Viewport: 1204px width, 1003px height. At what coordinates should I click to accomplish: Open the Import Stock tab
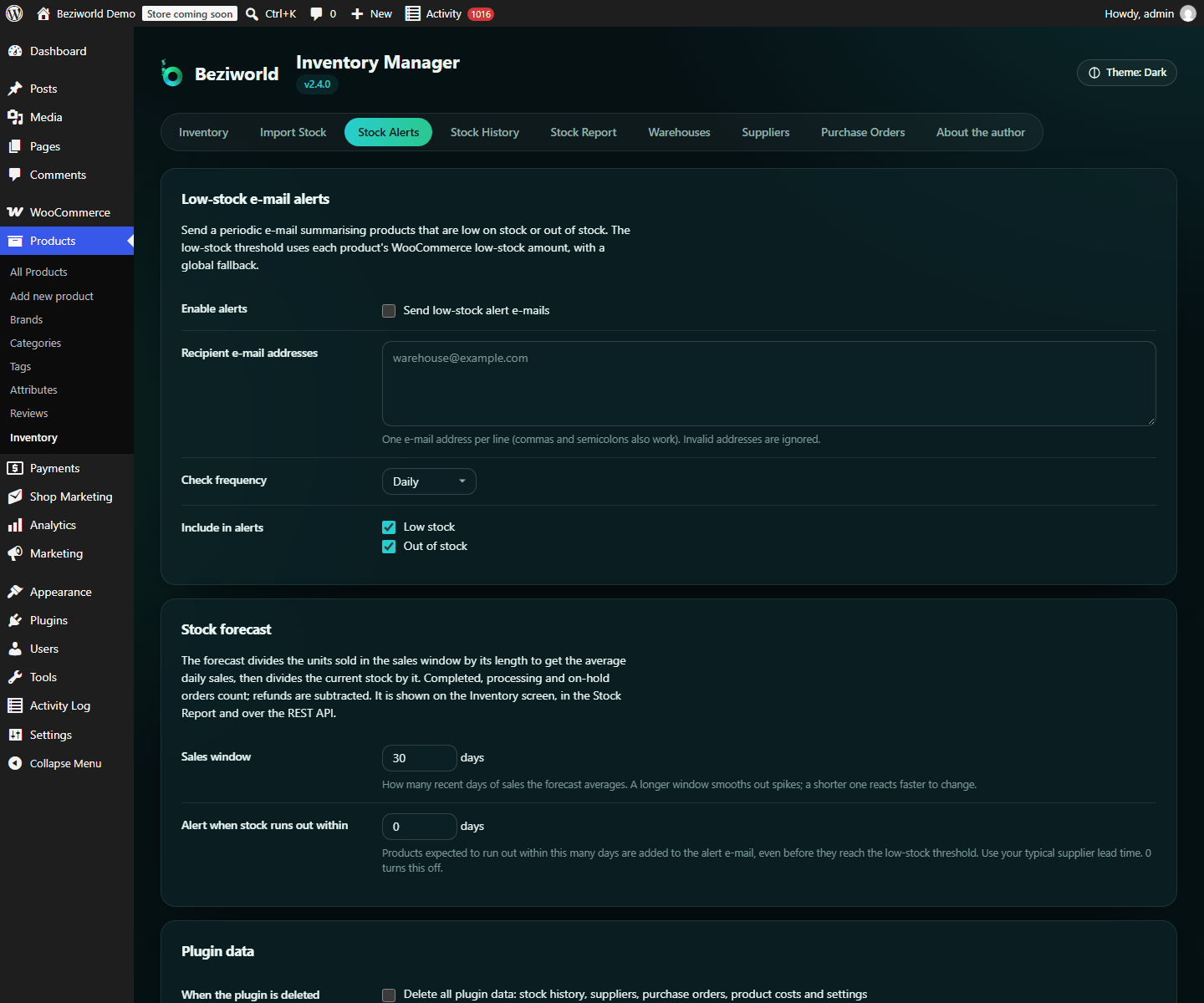[293, 132]
